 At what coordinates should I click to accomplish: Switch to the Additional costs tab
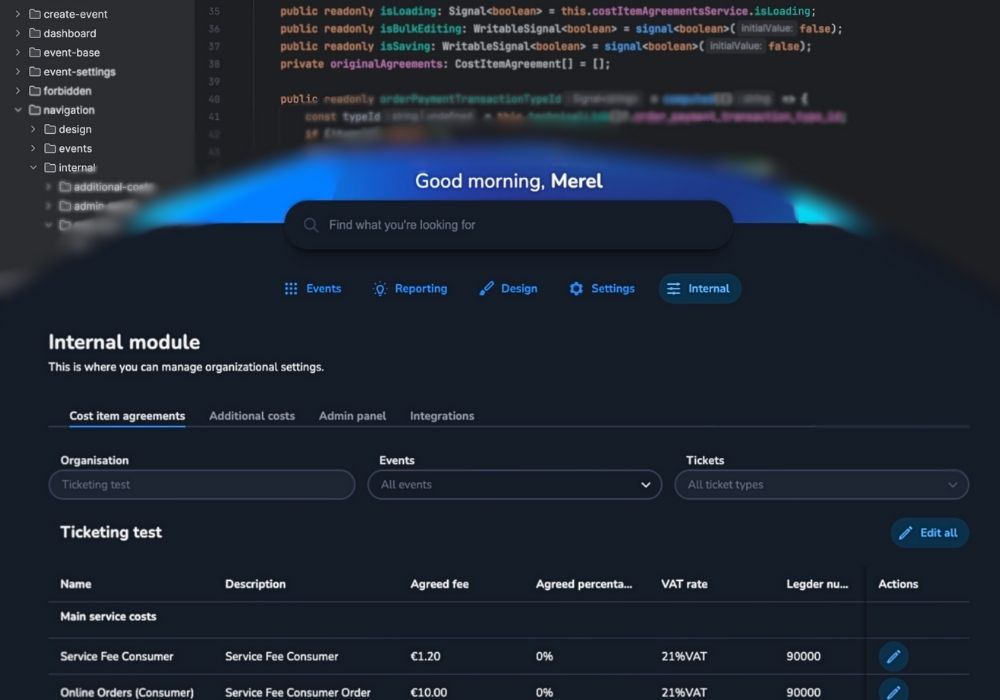(x=252, y=416)
